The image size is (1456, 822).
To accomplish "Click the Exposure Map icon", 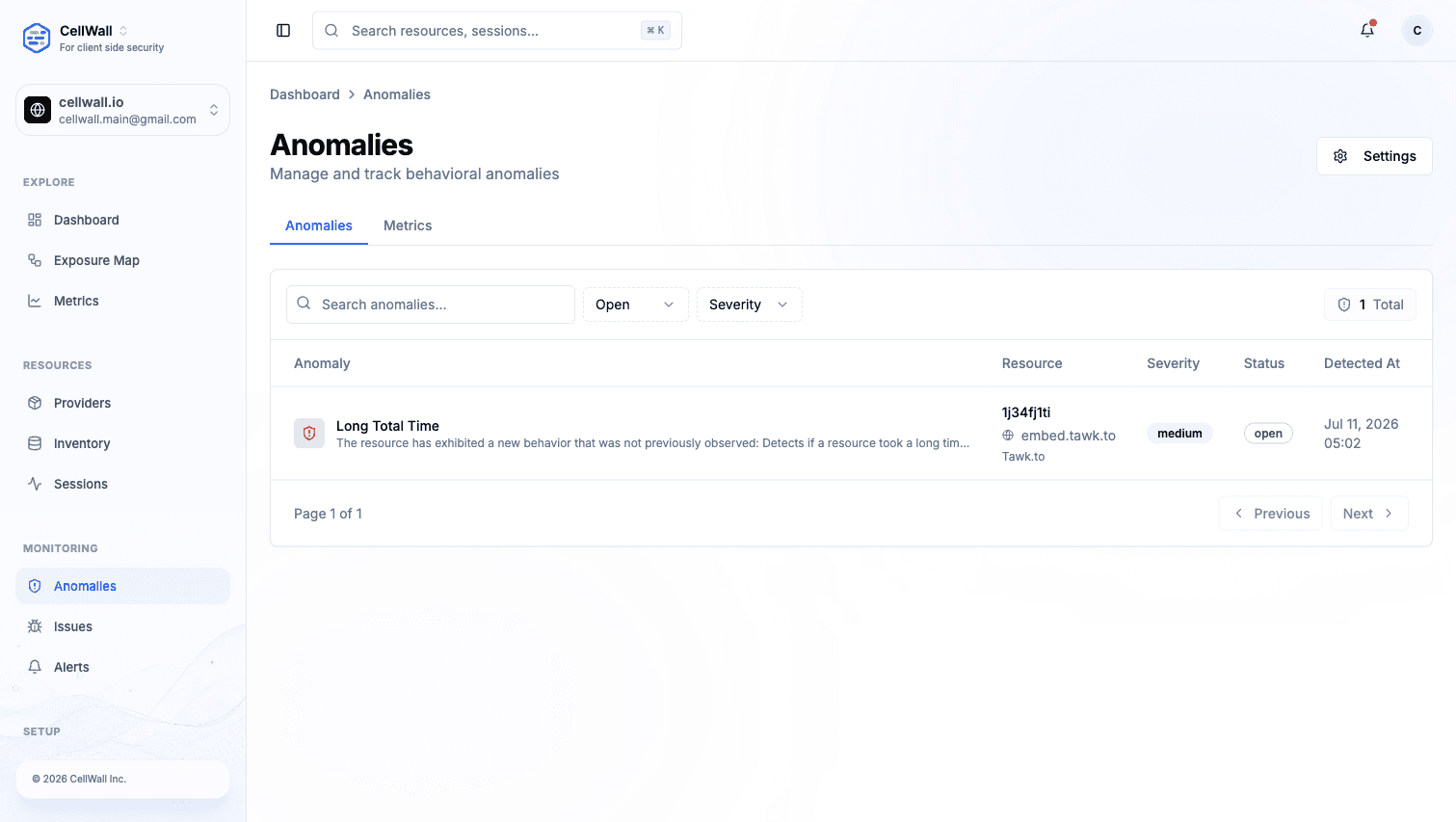I will click(x=35, y=260).
